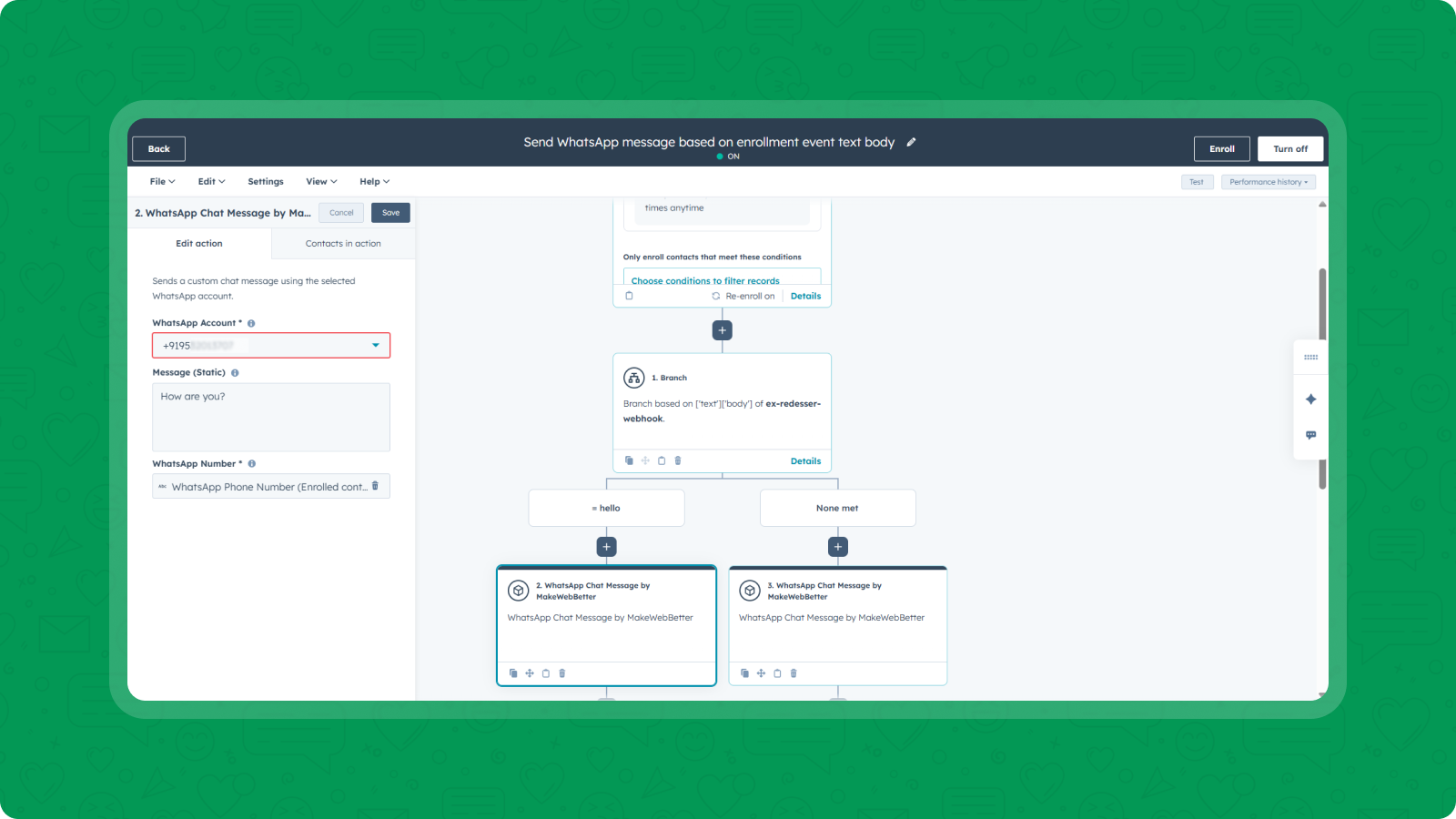
Task: Open the WhatsApp Account dropdown
Action: 375,345
